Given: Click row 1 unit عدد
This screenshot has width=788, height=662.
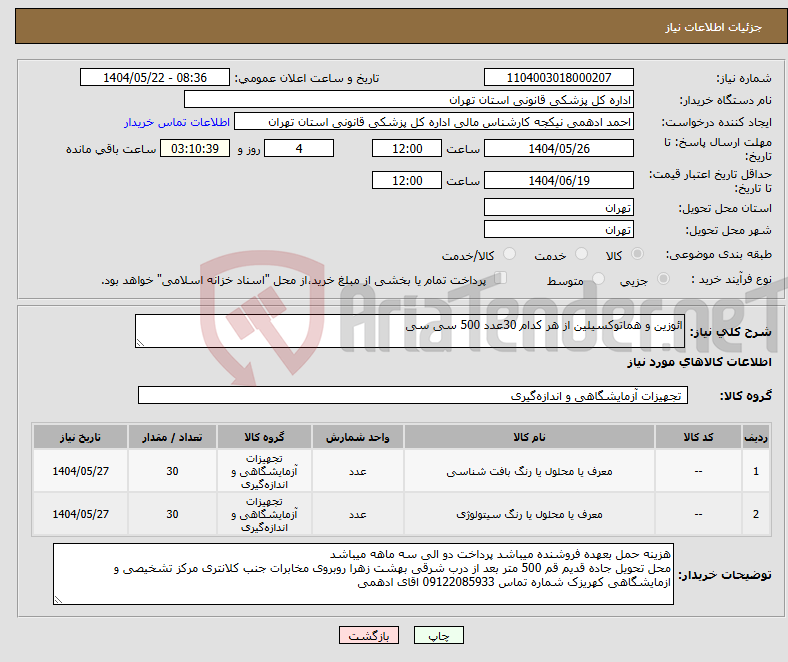Looking at the screenshot, I should tap(357, 471).
